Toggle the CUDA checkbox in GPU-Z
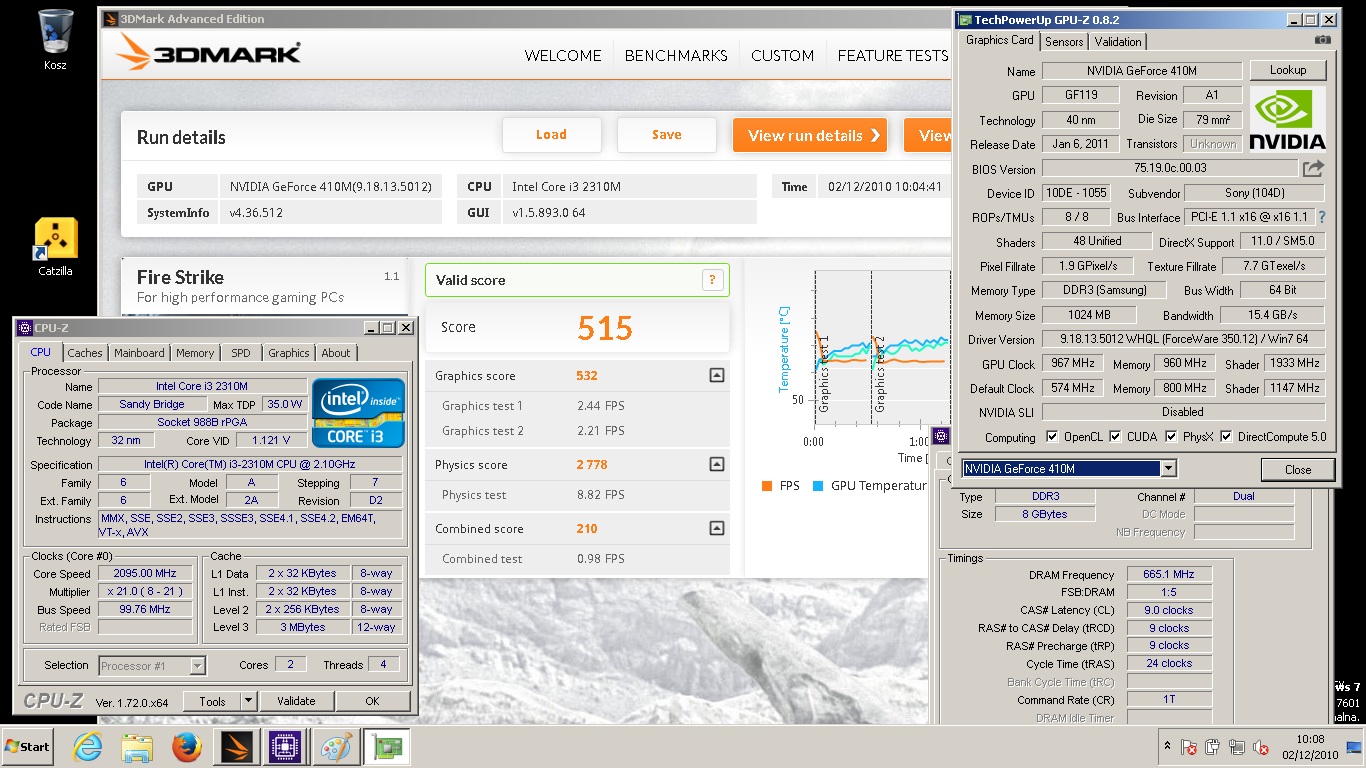 tap(1116, 437)
